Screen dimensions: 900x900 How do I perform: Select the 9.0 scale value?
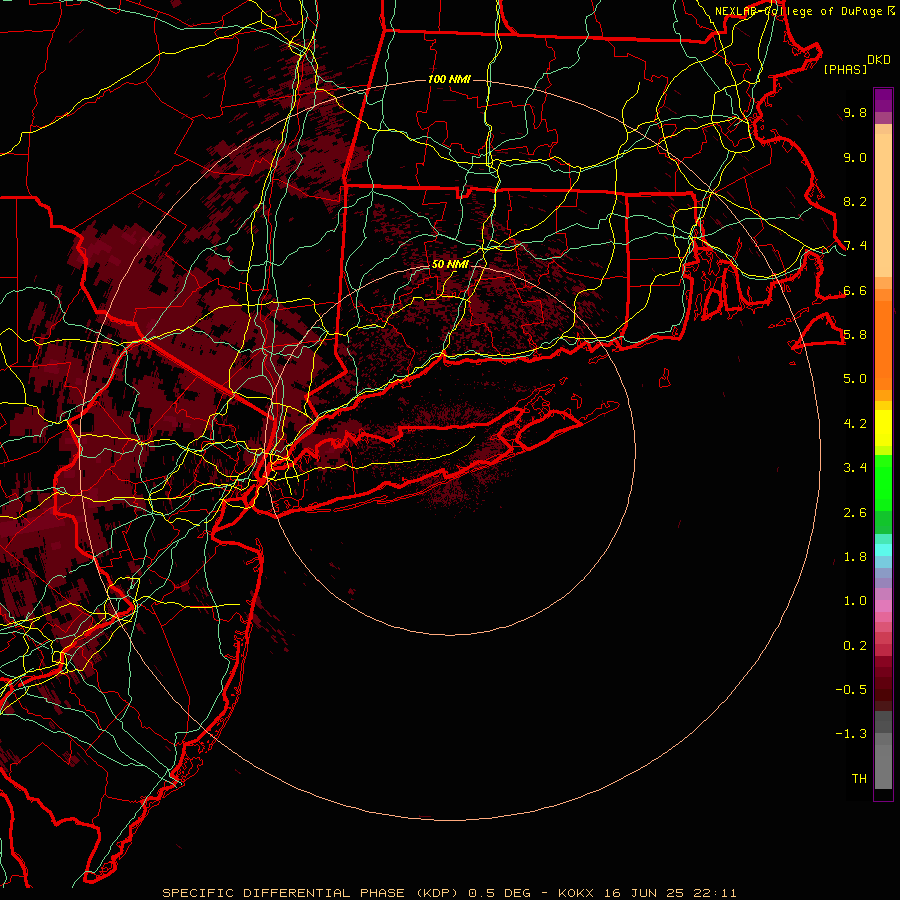pyautogui.click(x=855, y=157)
